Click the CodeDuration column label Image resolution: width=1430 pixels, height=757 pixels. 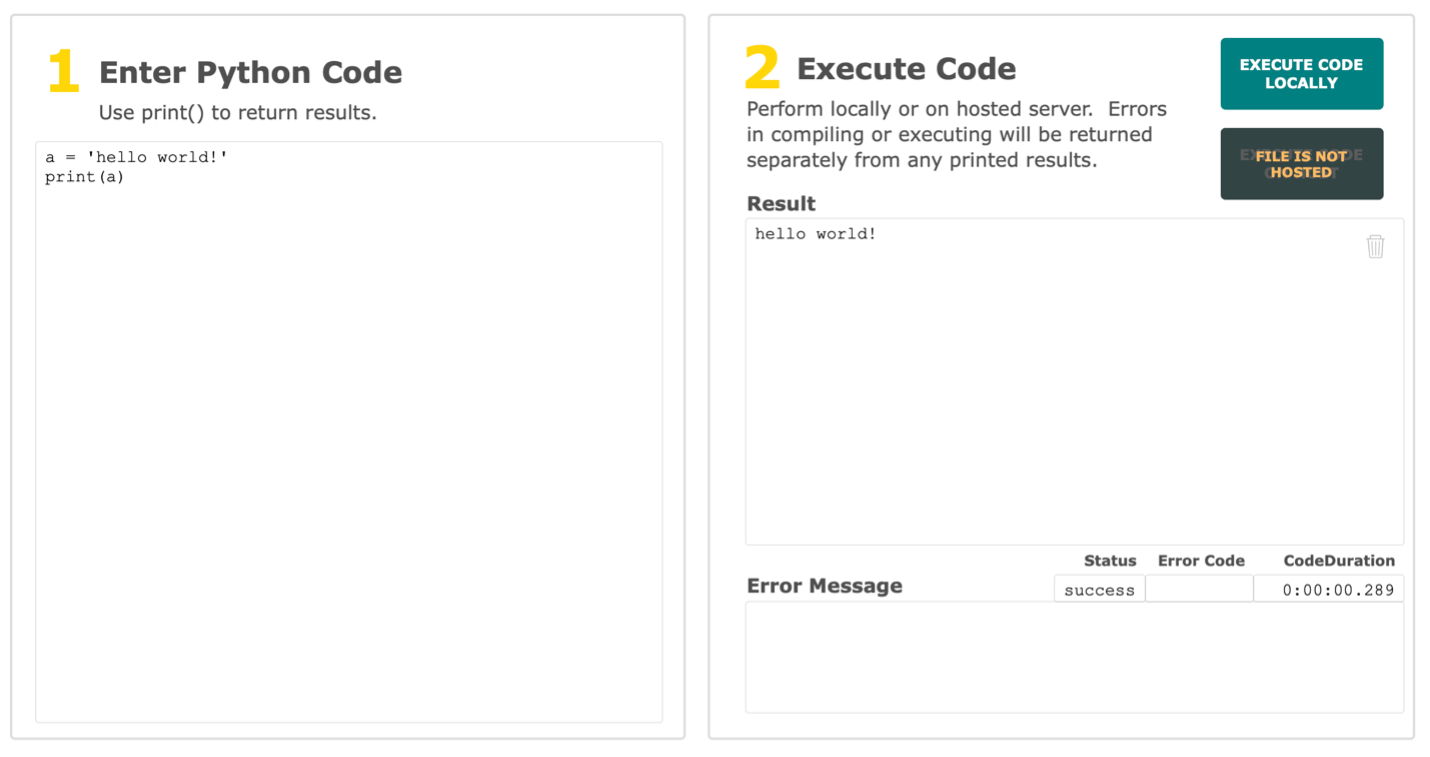coord(1338,561)
